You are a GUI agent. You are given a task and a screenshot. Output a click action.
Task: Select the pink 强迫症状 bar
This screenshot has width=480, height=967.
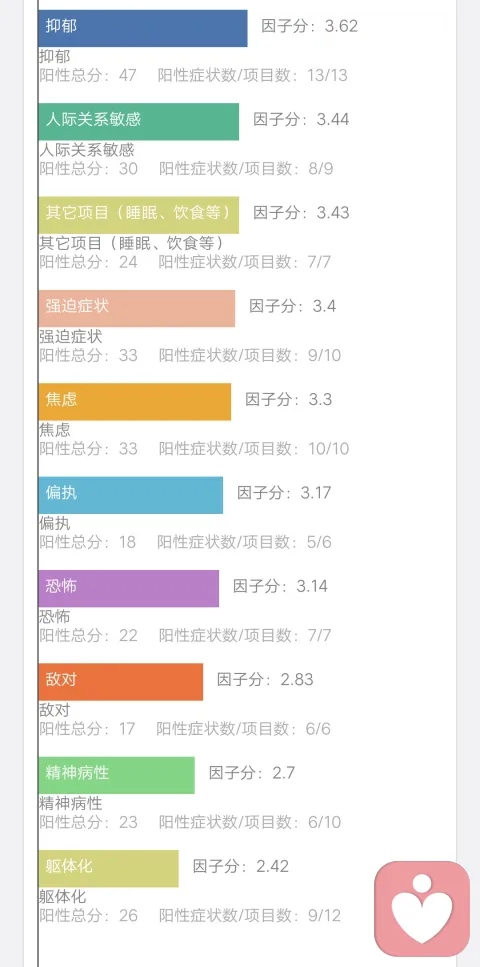[x=137, y=308]
